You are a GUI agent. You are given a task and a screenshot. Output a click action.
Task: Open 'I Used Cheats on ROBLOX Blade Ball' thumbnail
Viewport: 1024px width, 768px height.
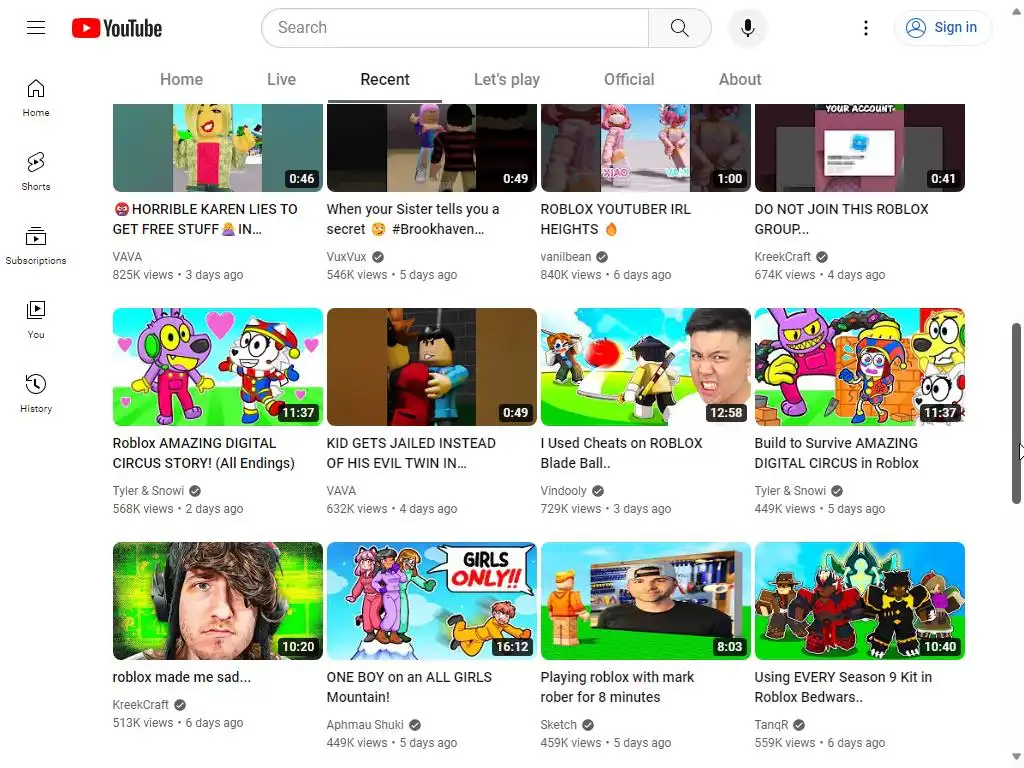(x=646, y=367)
